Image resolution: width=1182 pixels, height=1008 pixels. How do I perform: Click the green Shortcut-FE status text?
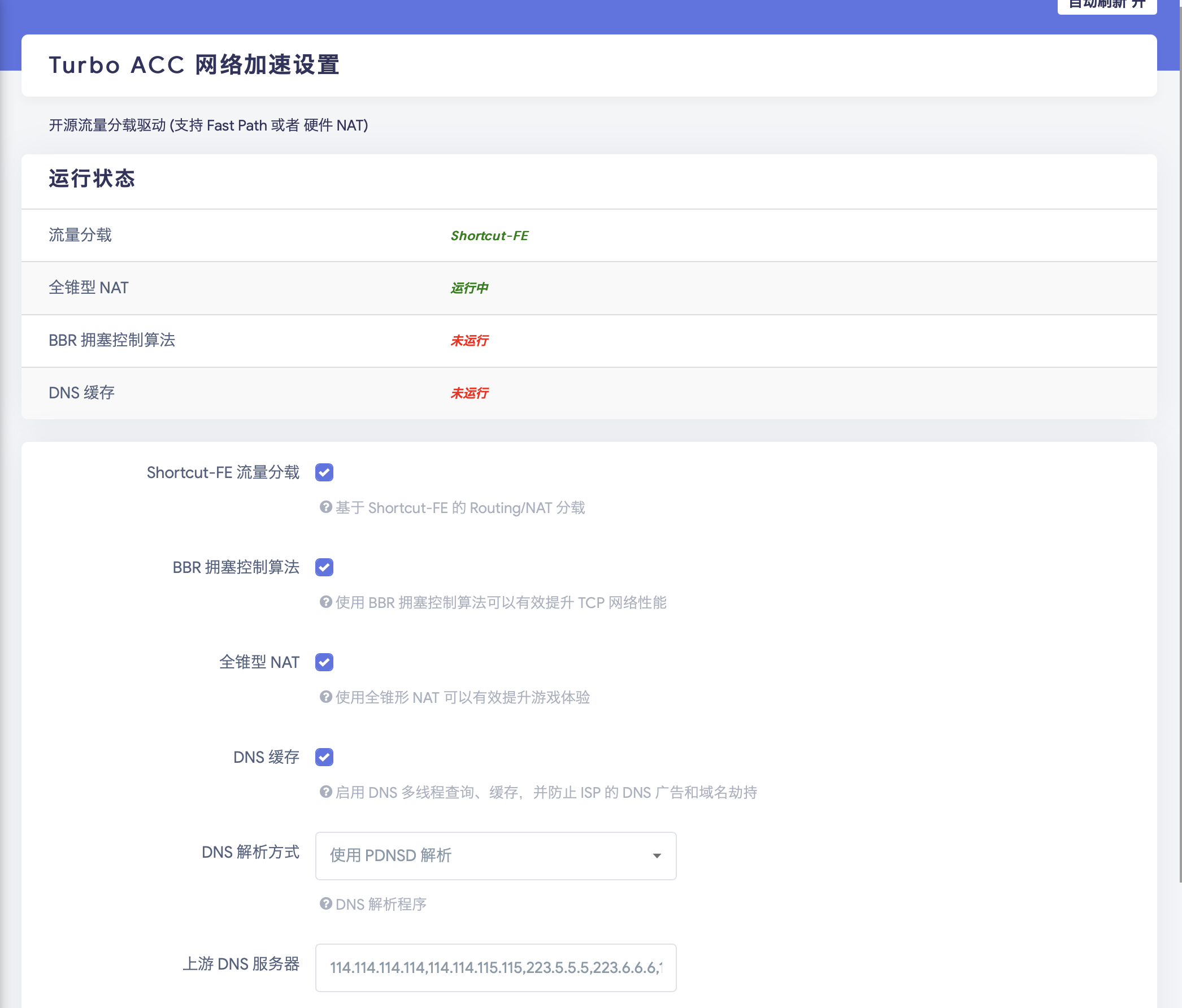(489, 236)
